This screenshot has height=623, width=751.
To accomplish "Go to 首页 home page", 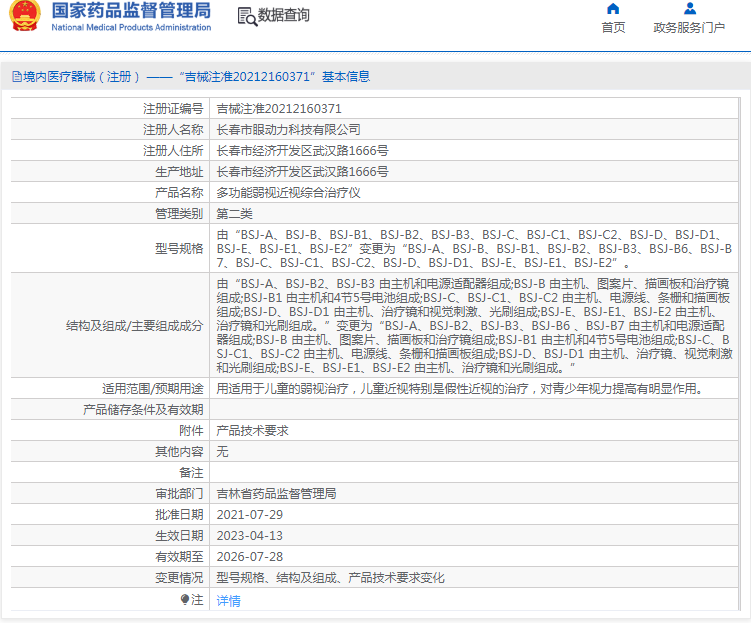I will click(613, 28).
